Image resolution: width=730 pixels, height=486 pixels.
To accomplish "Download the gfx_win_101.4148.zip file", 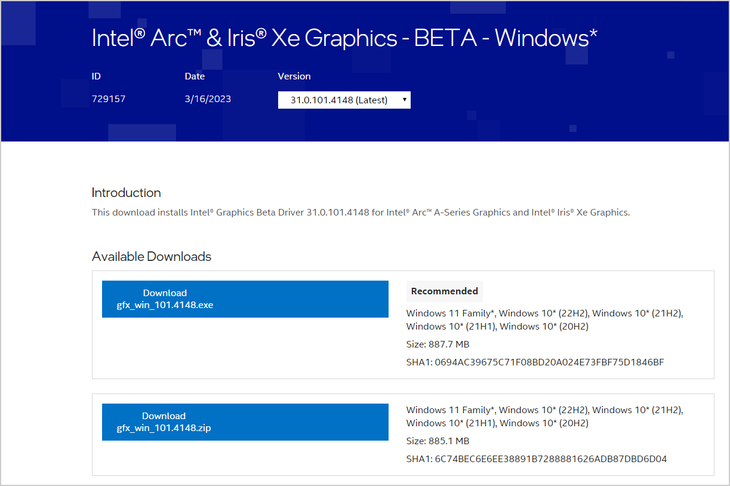I will click(x=245, y=422).
